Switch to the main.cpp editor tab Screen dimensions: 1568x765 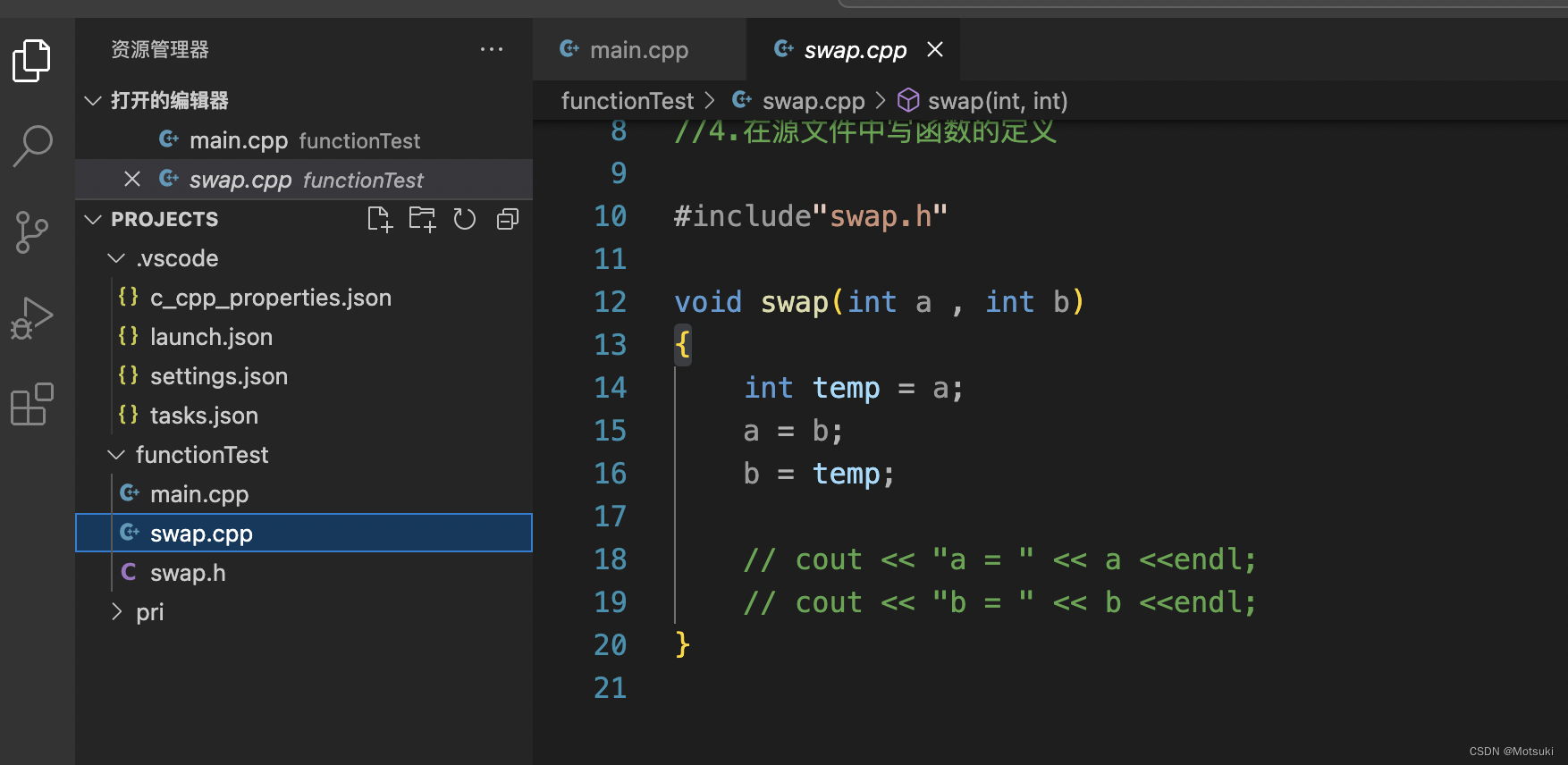click(639, 50)
